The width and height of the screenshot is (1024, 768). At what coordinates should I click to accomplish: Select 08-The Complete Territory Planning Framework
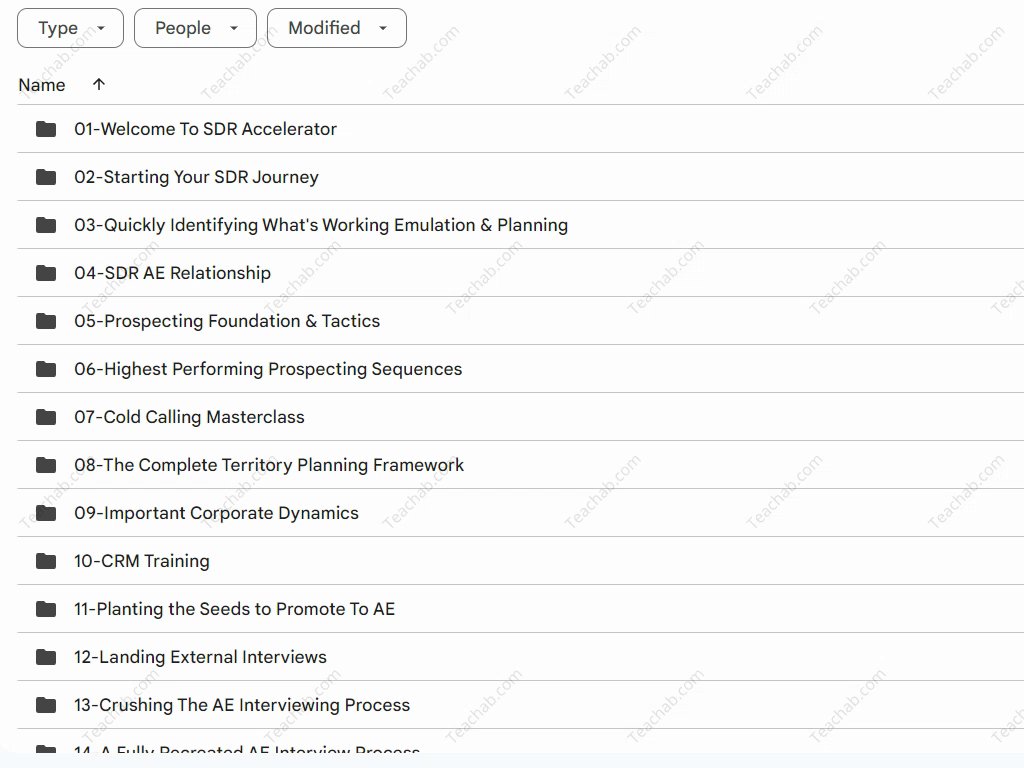click(x=269, y=465)
